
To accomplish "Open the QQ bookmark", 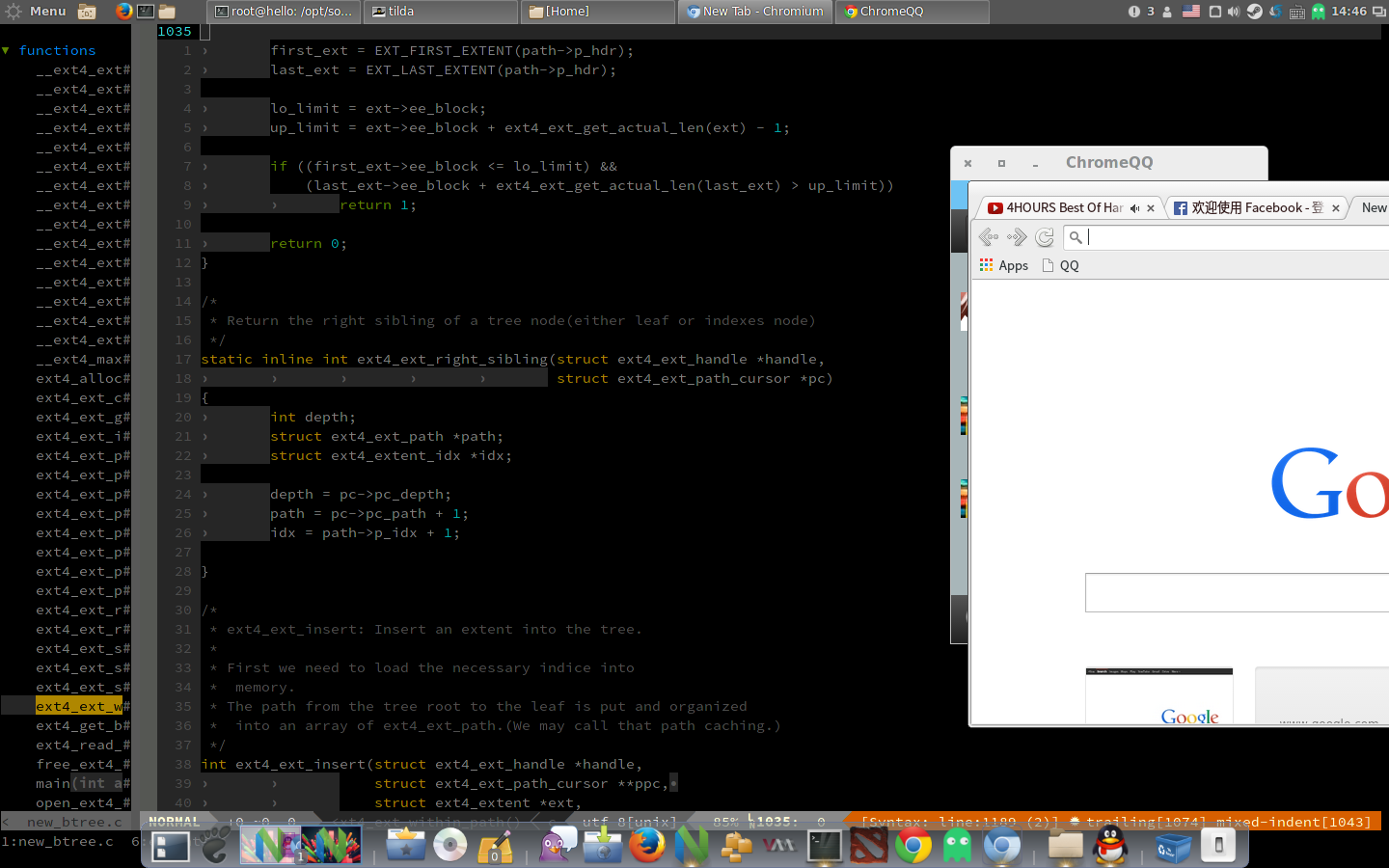I will [x=1061, y=265].
